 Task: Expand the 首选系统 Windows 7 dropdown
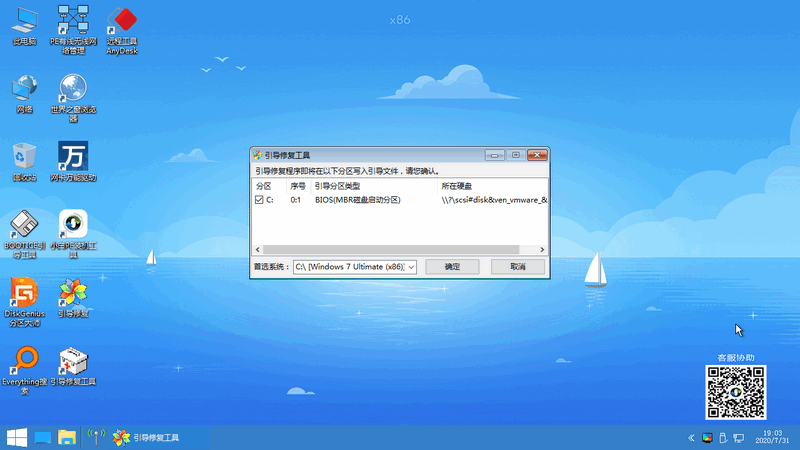411,267
